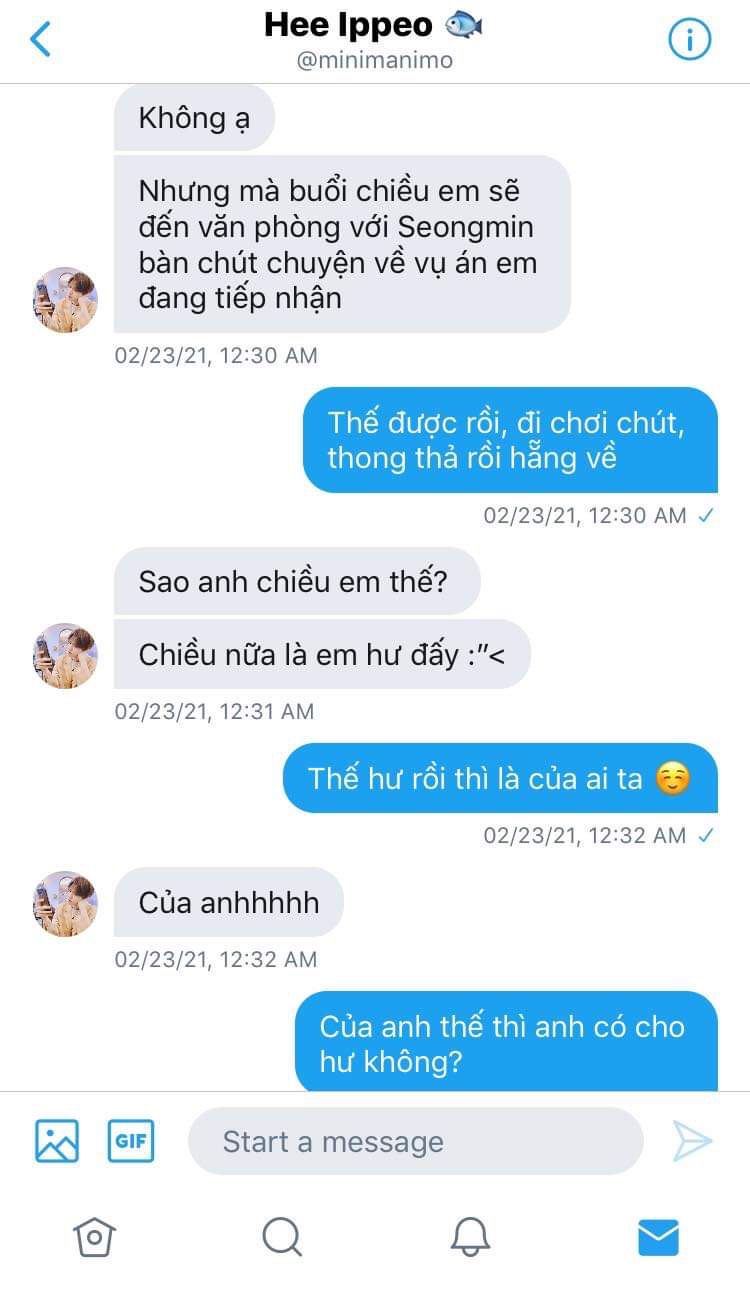Tap the Thế được rồi blue message
The image size is (750, 1289).
(510, 440)
